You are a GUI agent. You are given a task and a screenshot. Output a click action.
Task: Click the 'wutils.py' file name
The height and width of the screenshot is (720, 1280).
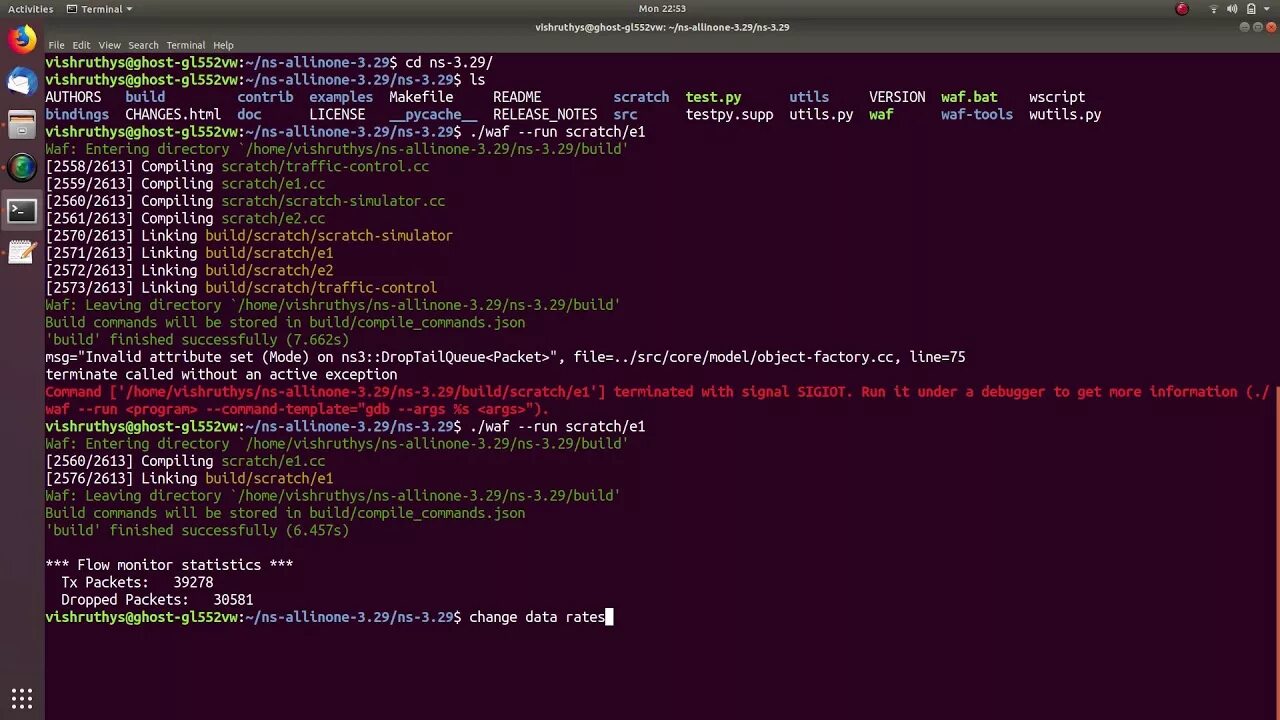1065,114
